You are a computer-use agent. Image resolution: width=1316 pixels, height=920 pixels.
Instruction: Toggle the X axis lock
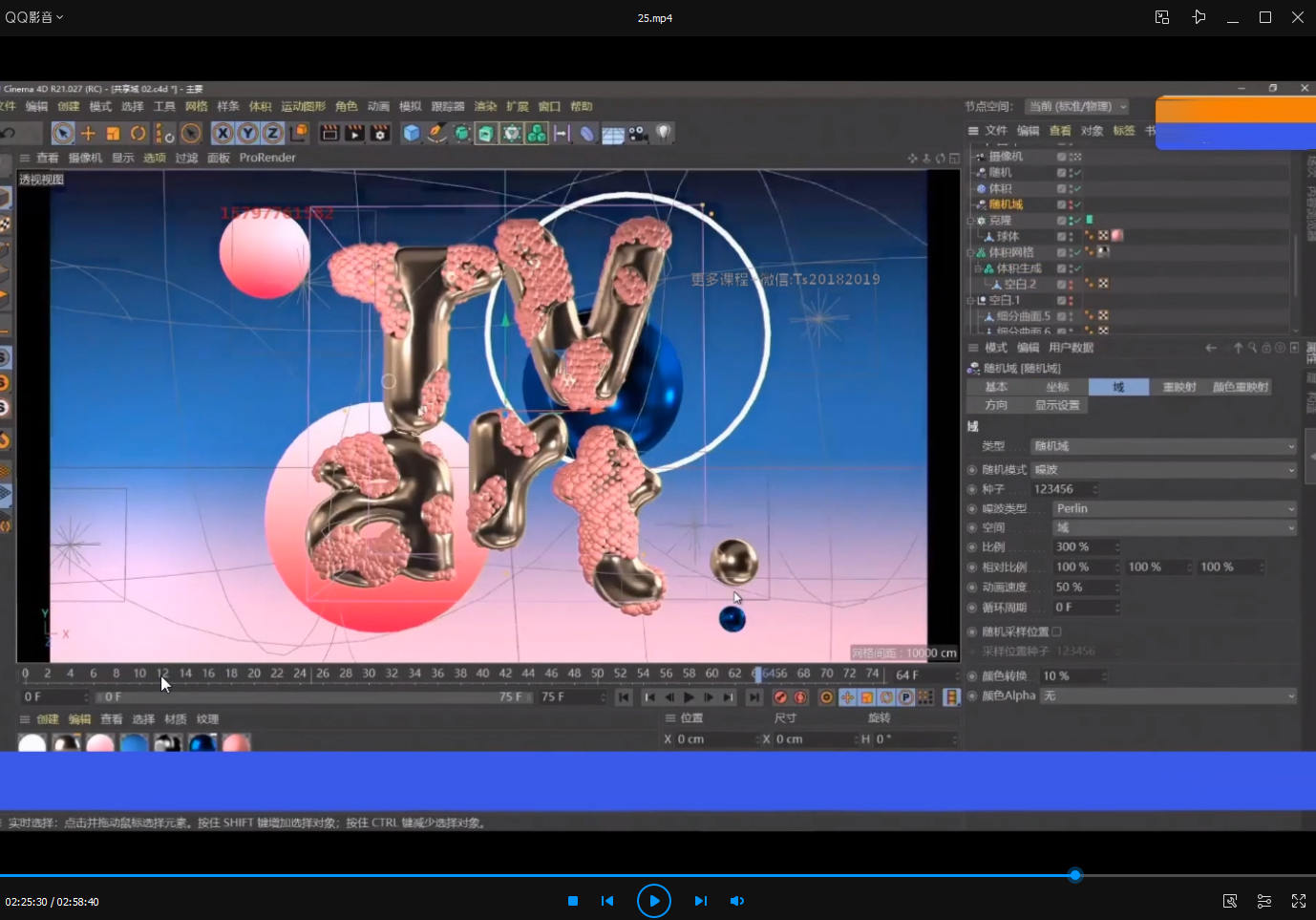pyautogui.click(x=223, y=134)
